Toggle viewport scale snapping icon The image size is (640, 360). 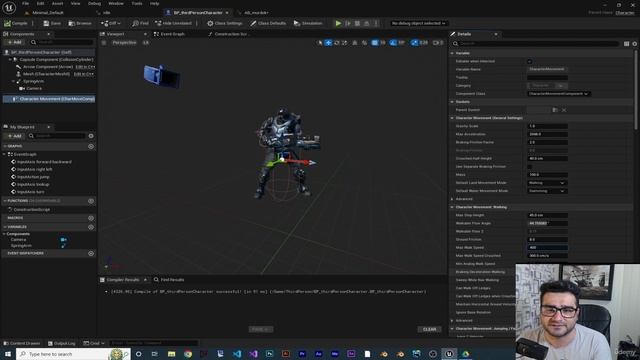(415, 42)
